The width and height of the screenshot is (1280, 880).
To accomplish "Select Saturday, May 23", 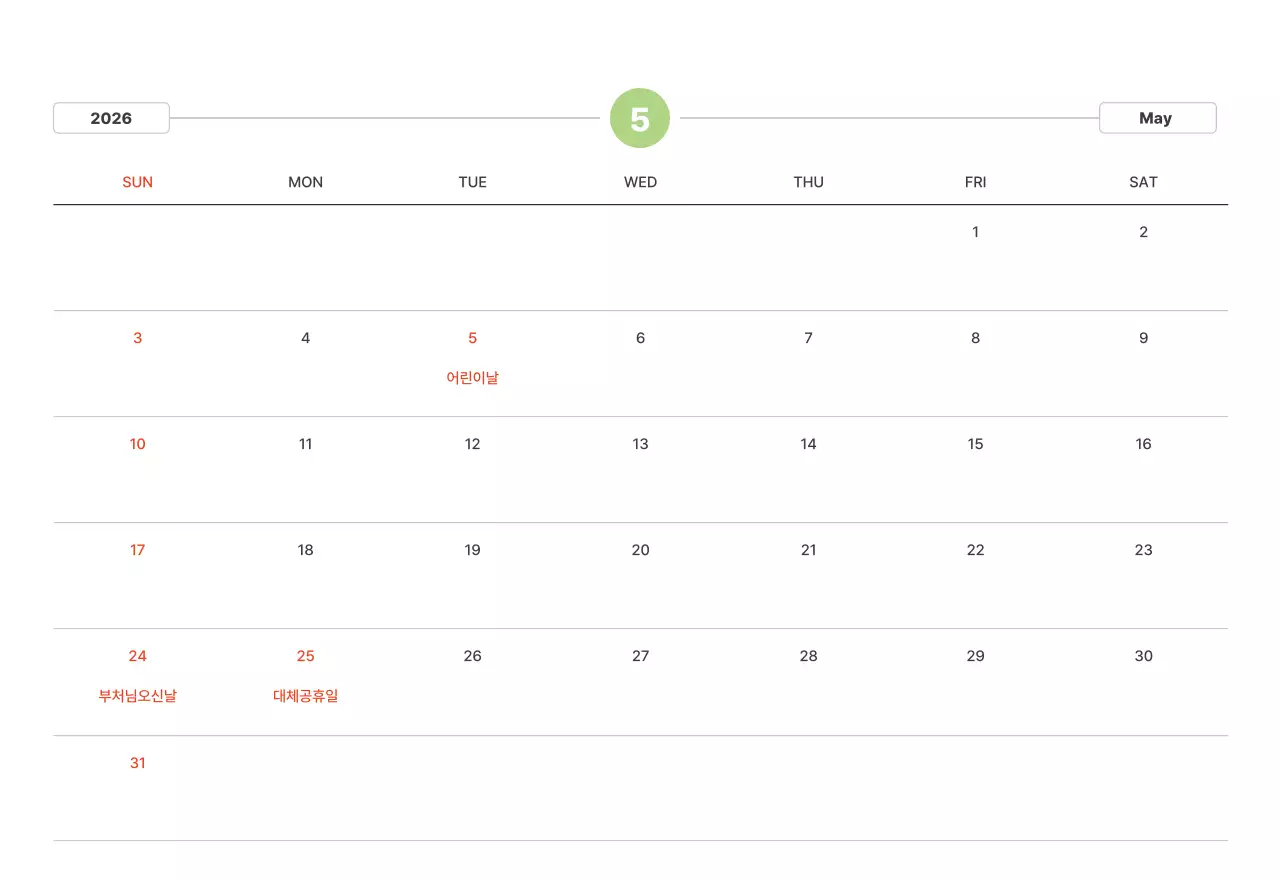I will click(x=1143, y=550).
